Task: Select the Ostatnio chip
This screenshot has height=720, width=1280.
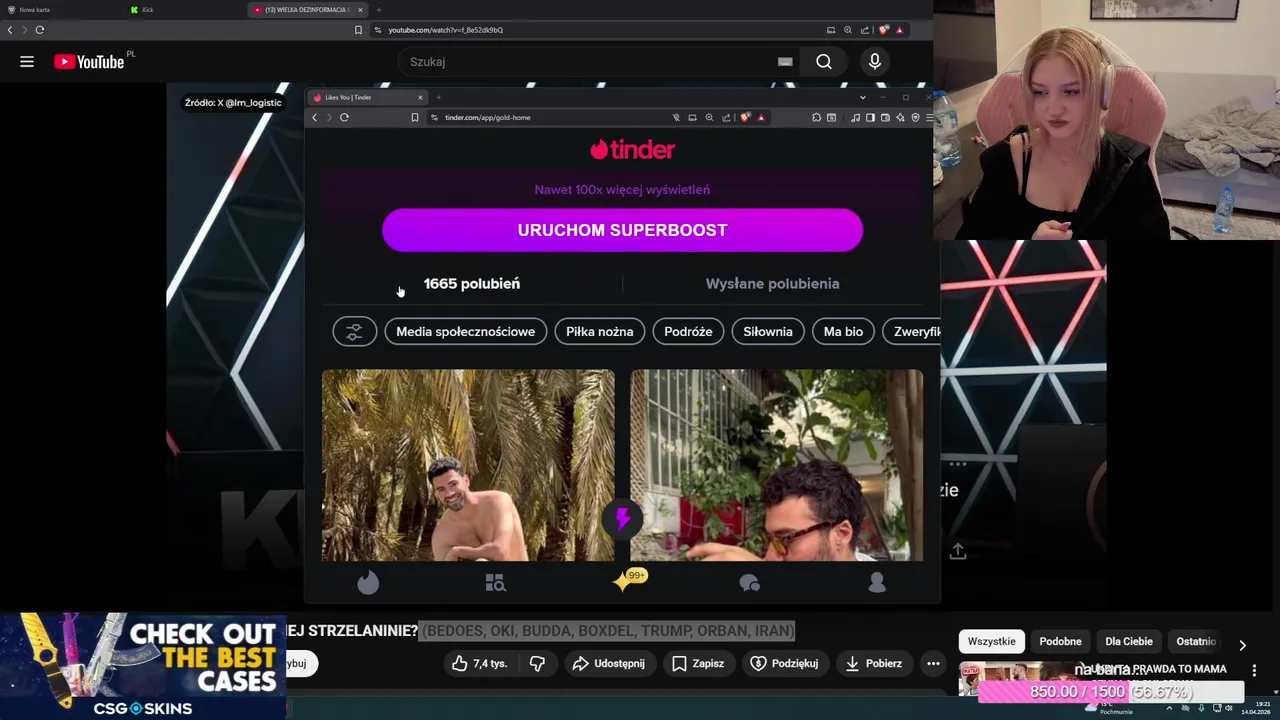Action: pos(1196,642)
